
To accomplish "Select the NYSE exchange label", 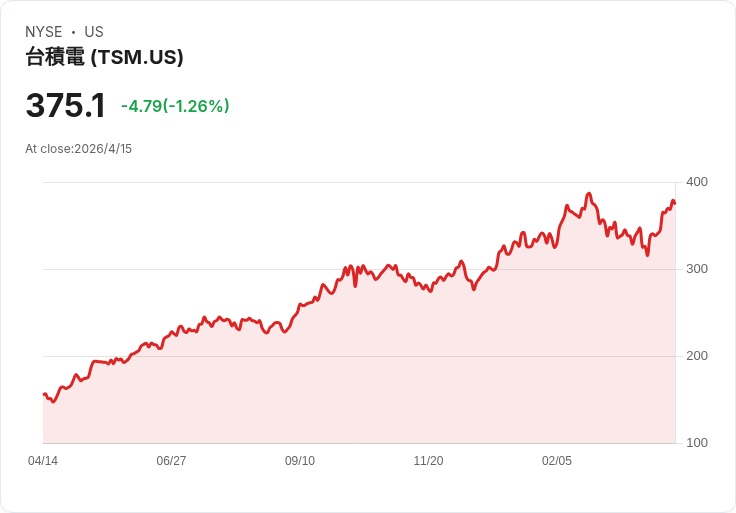I will click(x=44, y=32).
